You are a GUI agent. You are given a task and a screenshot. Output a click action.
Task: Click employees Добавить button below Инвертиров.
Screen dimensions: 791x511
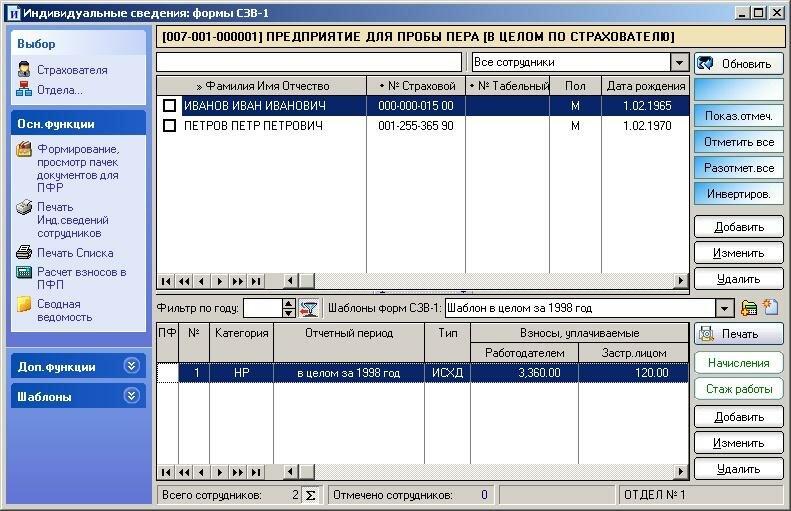click(x=739, y=227)
